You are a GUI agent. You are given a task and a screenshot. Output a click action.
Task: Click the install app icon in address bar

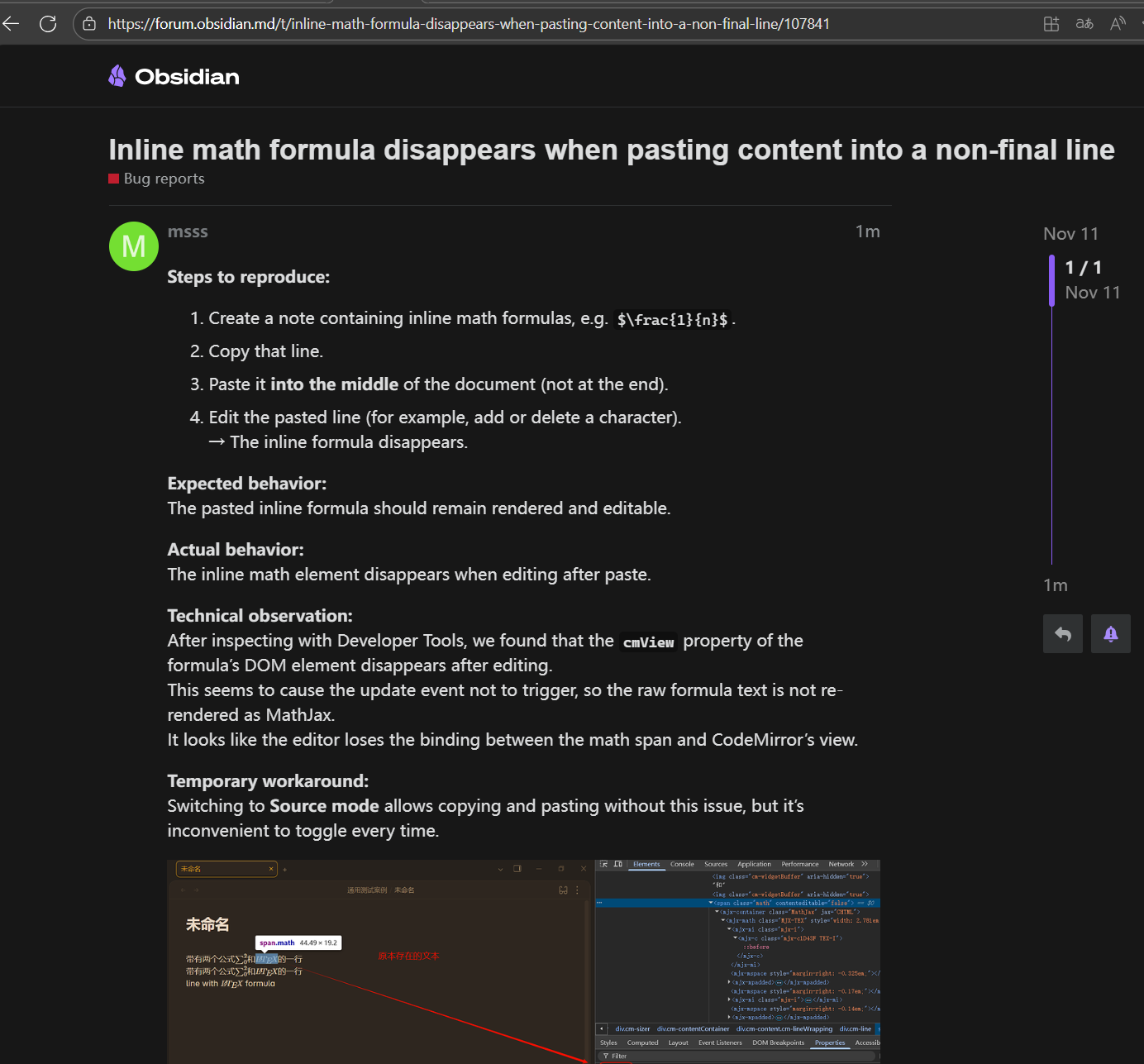tap(1051, 24)
